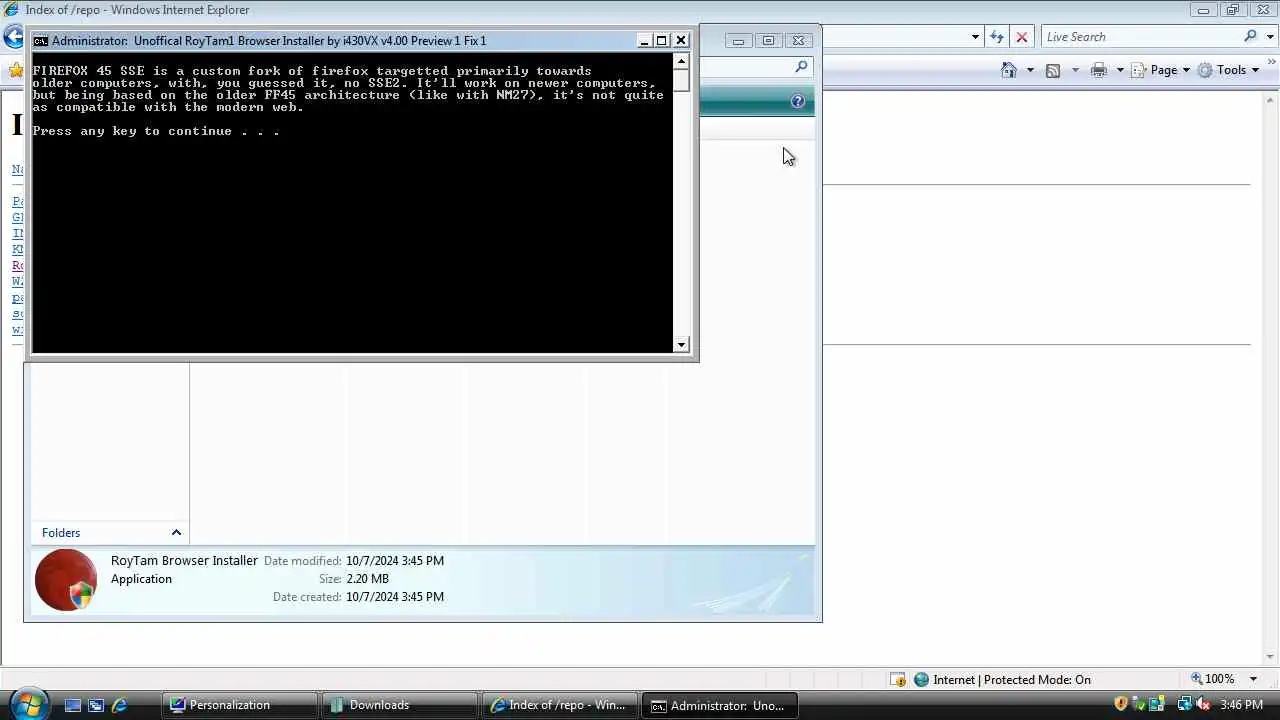Click the Tools menu gear icon
The height and width of the screenshot is (720, 1280).
pos(1205,70)
